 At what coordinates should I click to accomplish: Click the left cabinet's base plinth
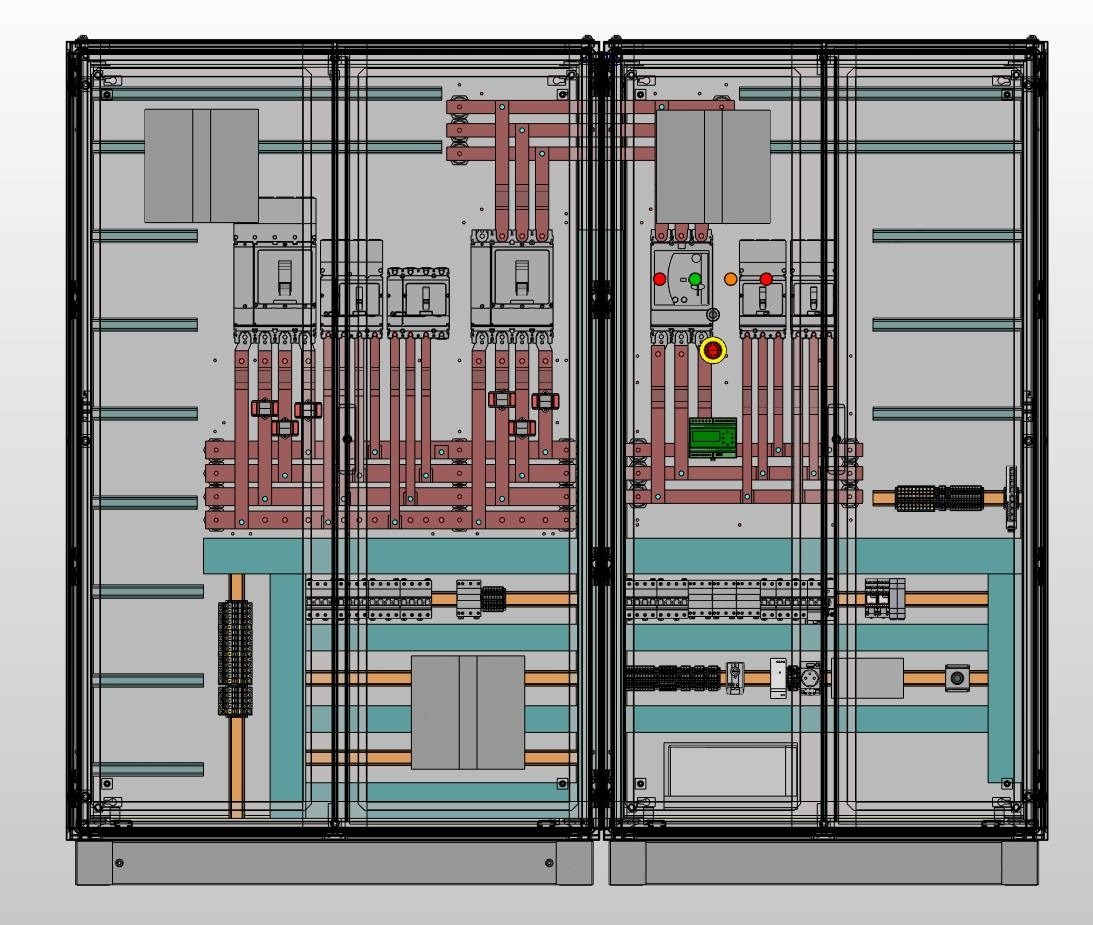pos(335,863)
